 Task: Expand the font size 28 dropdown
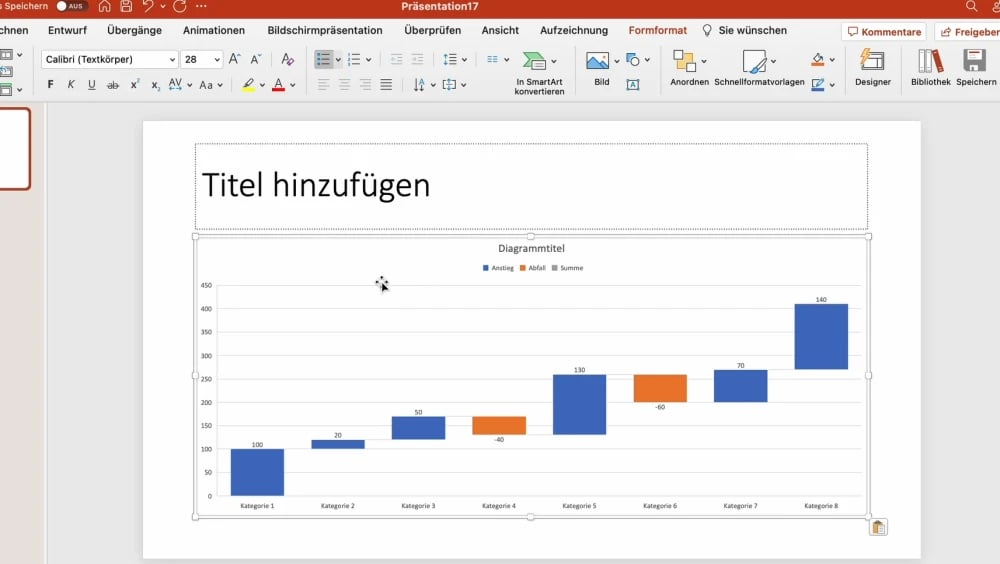click(x=216, y=60)
